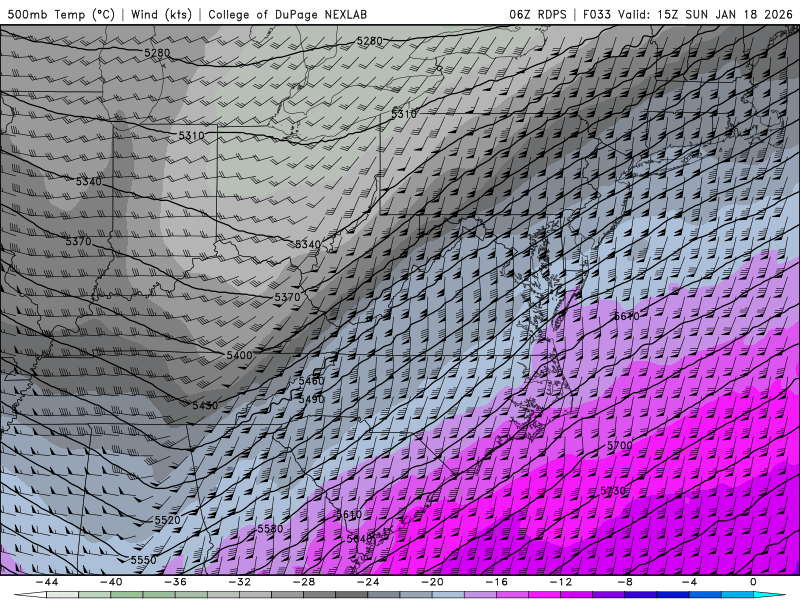Click the -36 colorbar scale value
Viewport: 800px width, 600px height.
(x=175, y=582)
